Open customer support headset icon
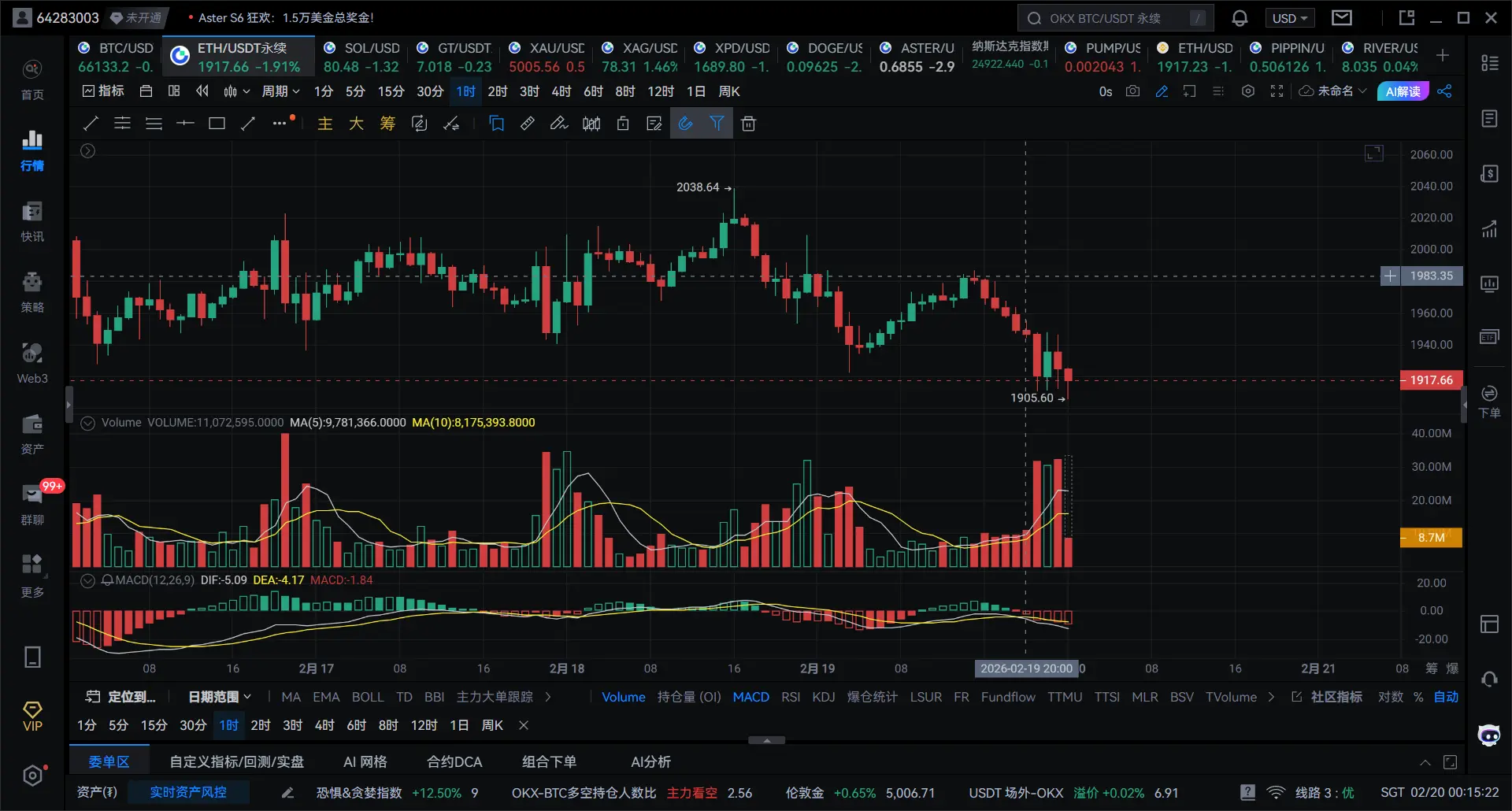This screenshot has width=1512, height=811. click(1489, 679)
